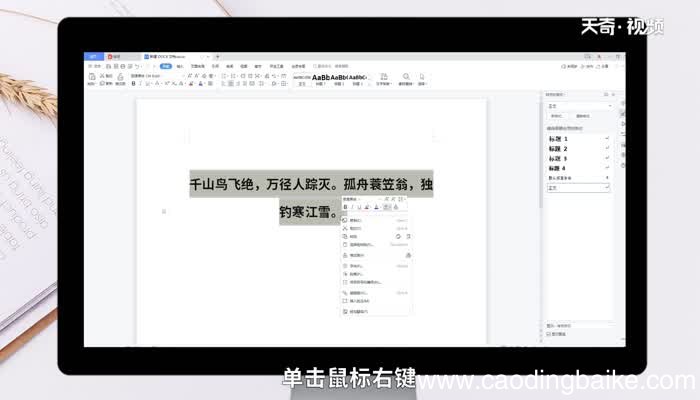Apply 标题 2 style from side panel
Image resolution: width=700 pixels, height=400 pixels.
tap(579, 149)
